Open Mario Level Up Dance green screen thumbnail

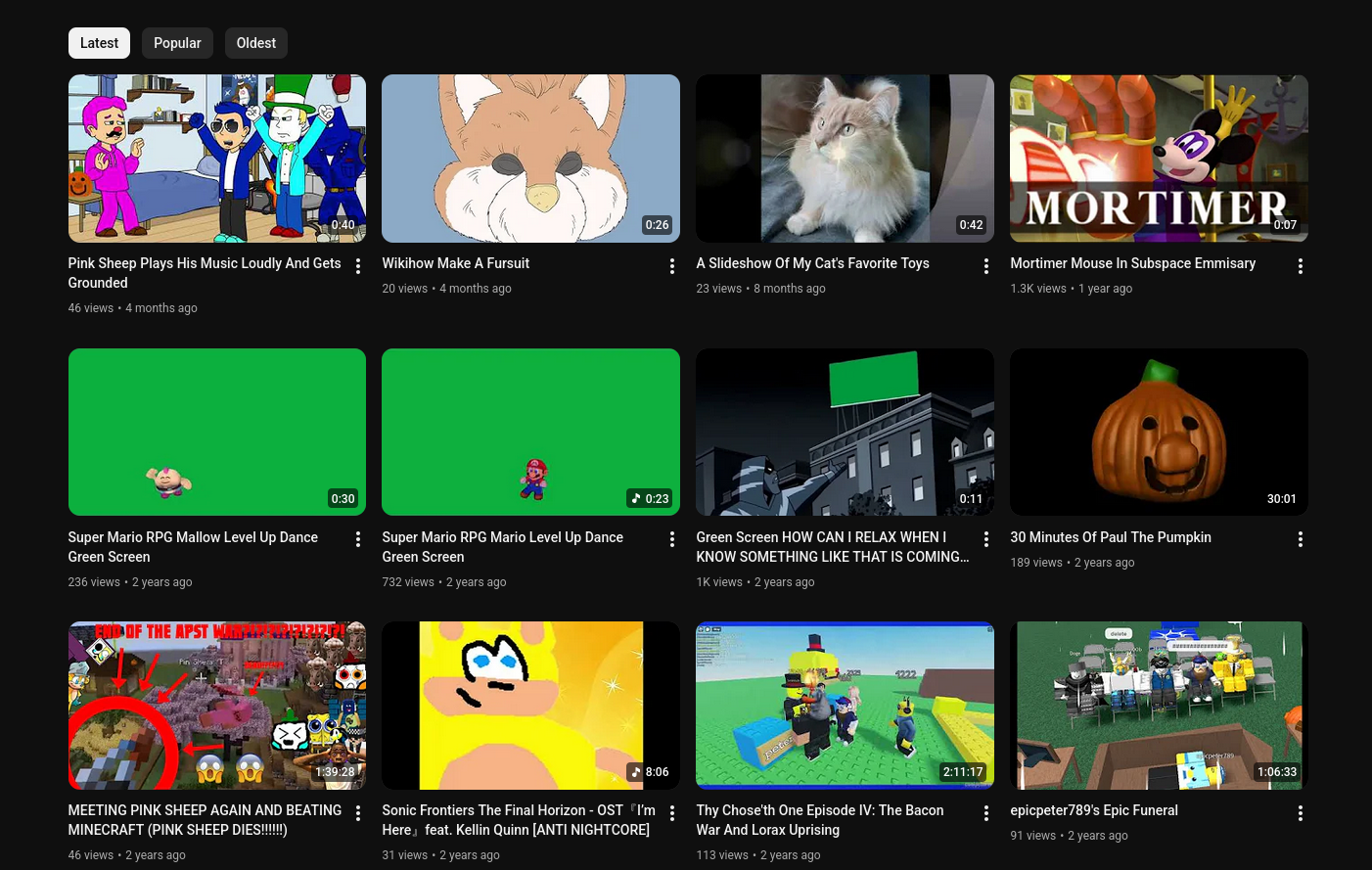coord(530,432)
